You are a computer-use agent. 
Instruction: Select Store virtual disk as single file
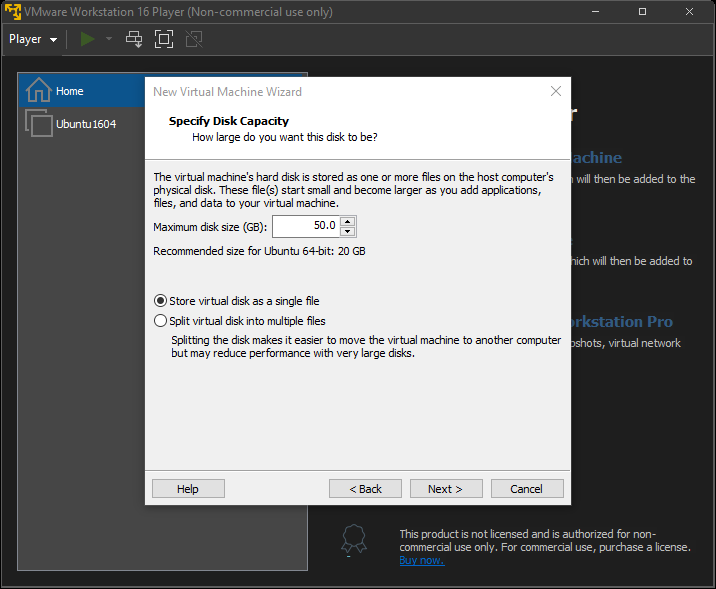pos(237,301)
